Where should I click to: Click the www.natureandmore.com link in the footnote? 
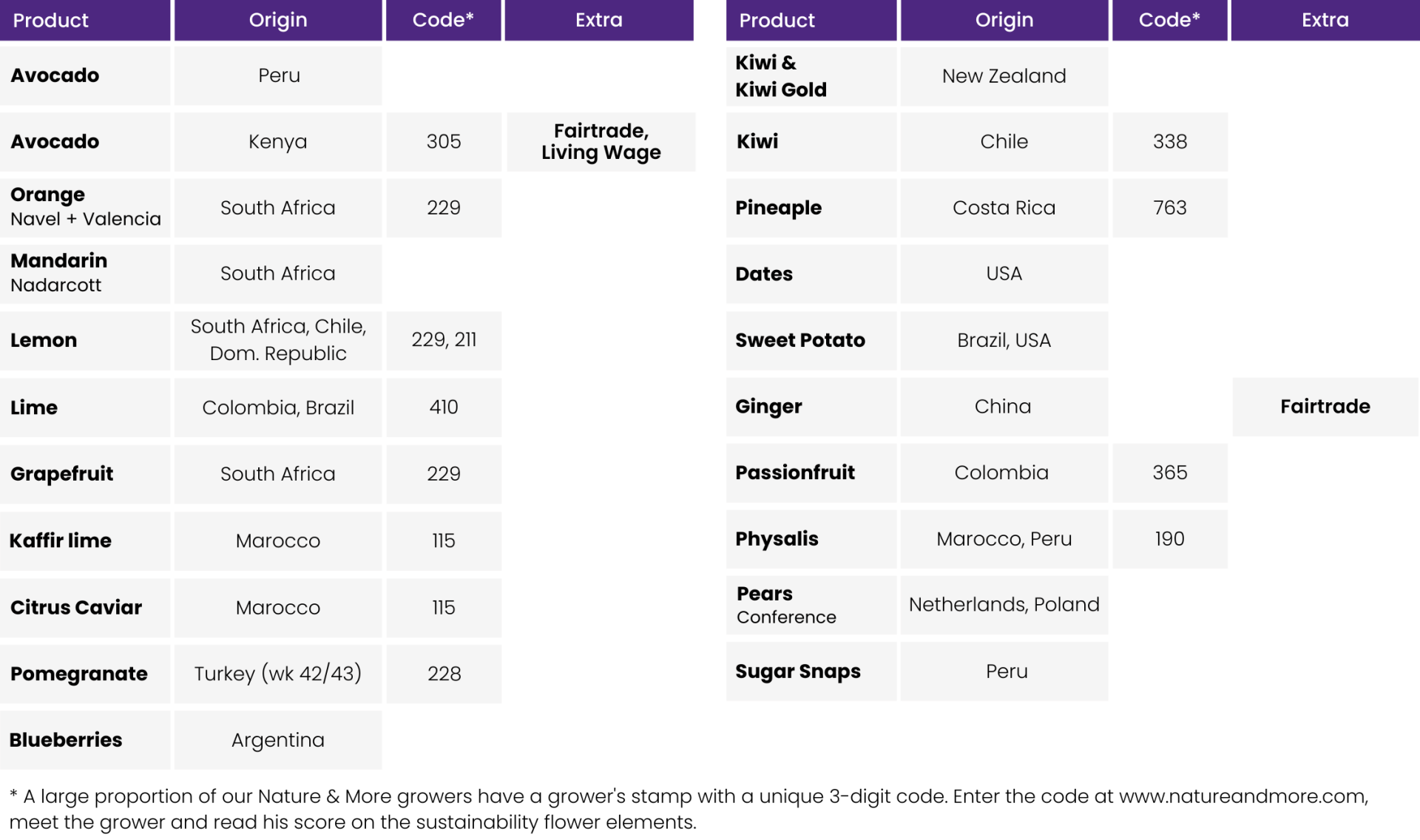[1242, 796]
